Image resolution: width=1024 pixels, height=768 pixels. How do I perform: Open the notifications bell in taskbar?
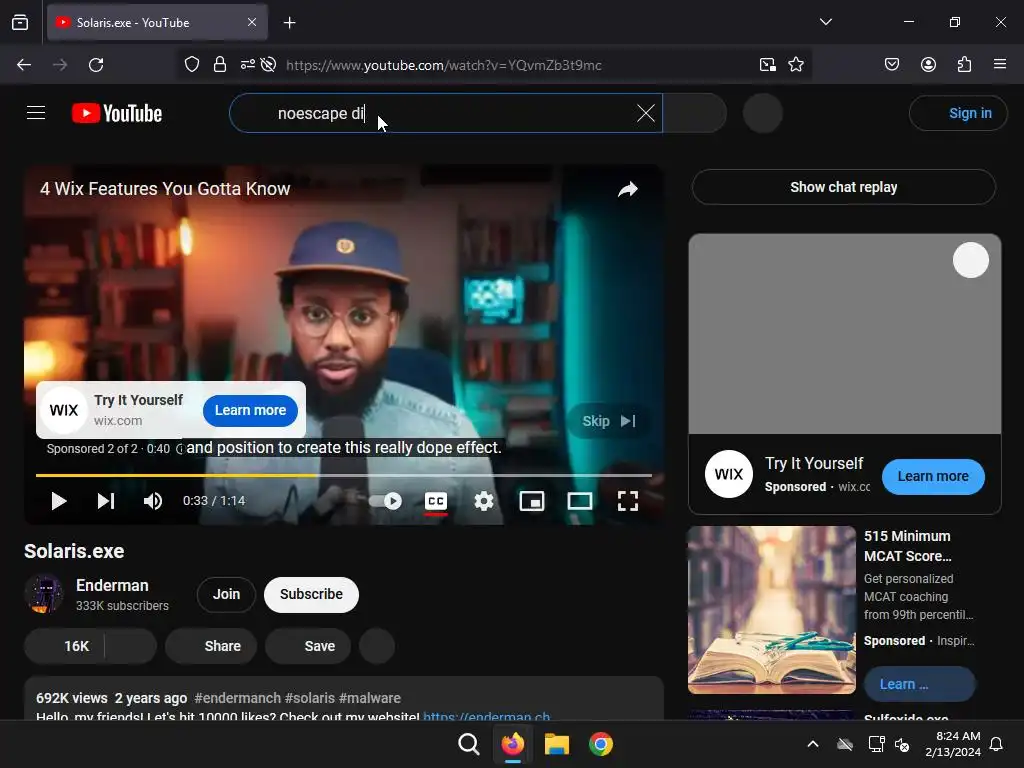[x=997, y=744]
